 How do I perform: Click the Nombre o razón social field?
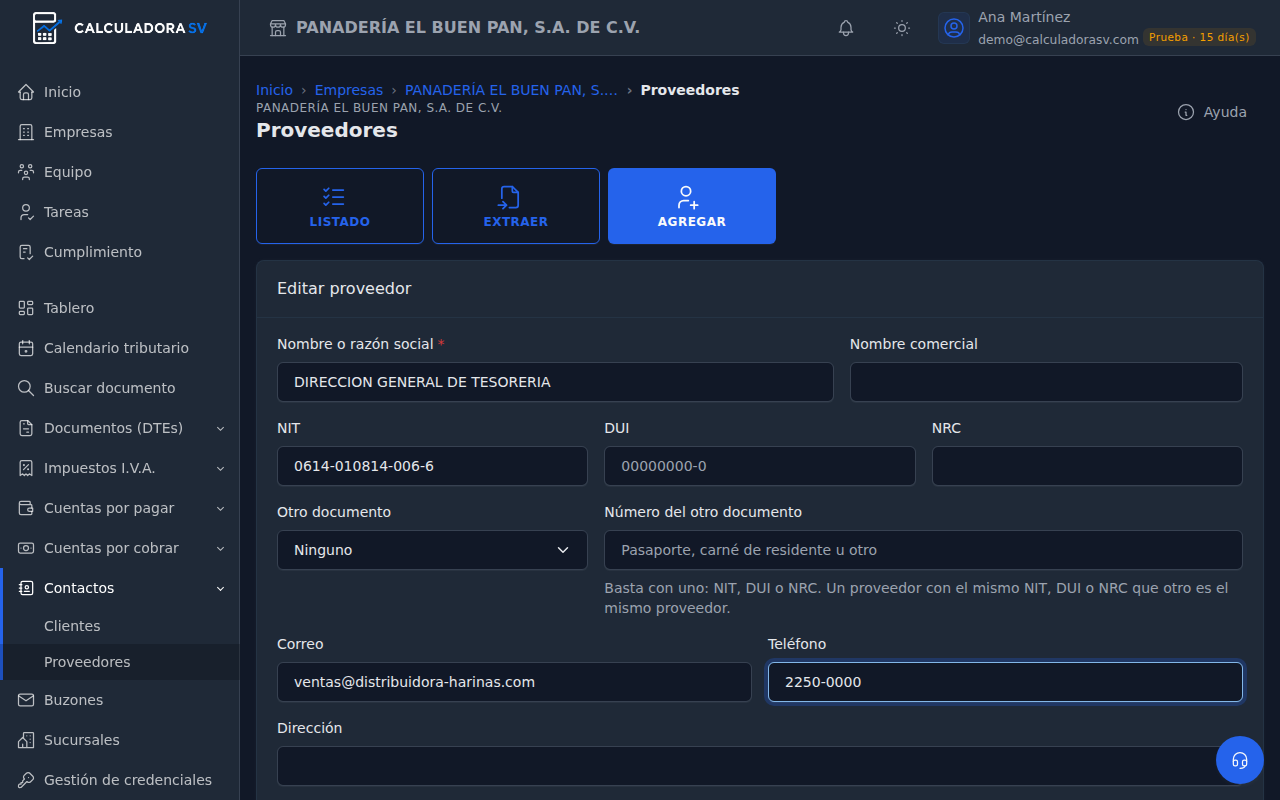(555, 382)
